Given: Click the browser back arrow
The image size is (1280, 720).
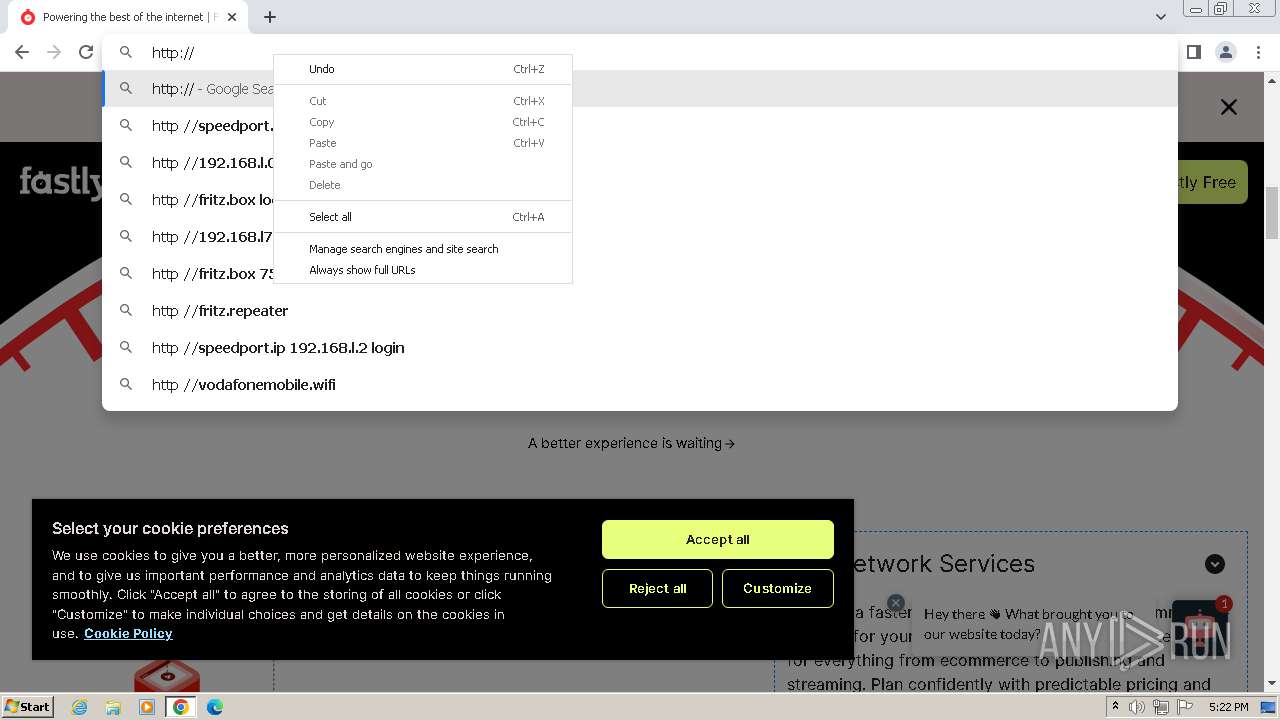Looking at the screenshot, I should [22, 52].
